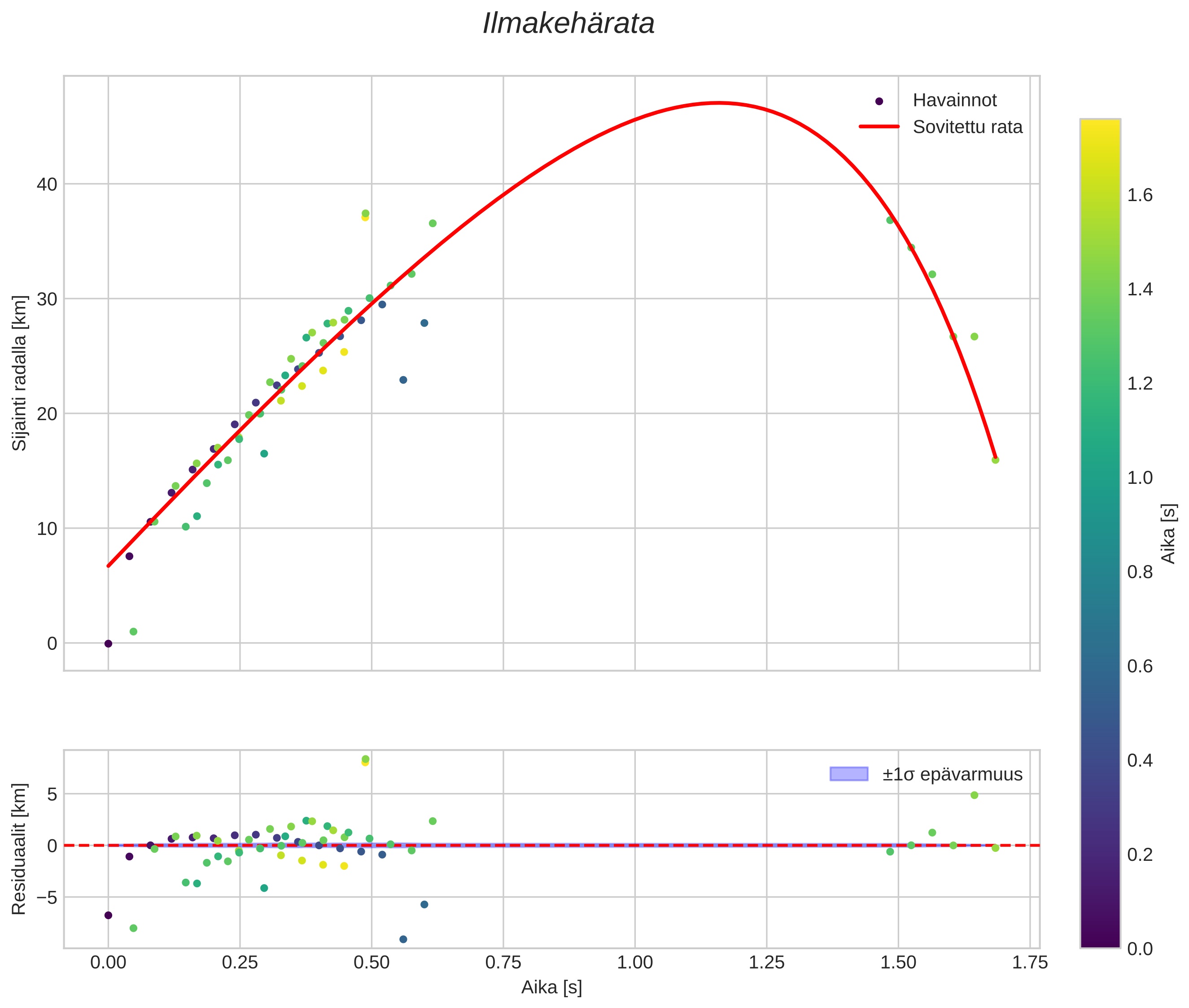Click the x-axis tick label '1.50'
Image resolution: width=1189 pixels, height=1008 pixels.
click(898, 962)
